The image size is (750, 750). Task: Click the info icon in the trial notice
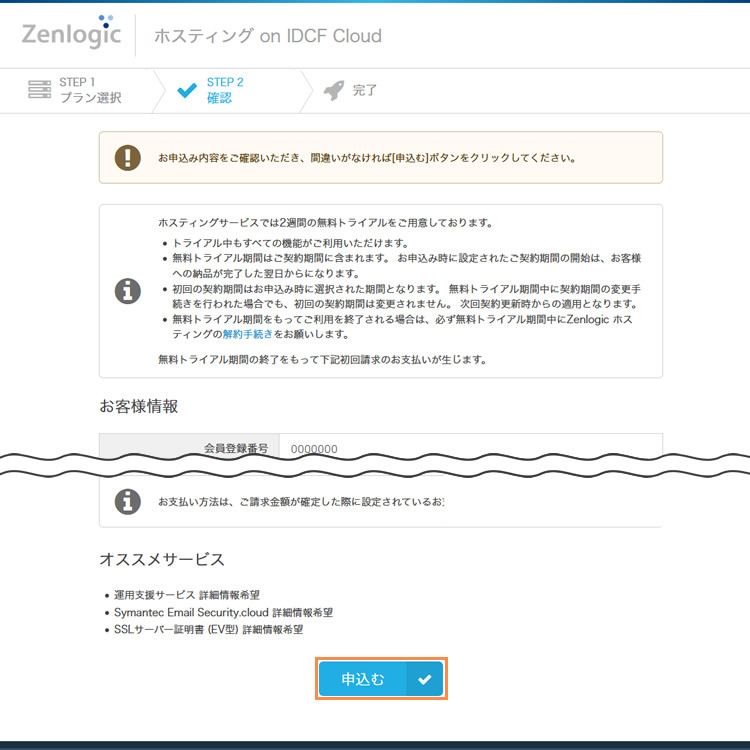(x=127, y=291)
